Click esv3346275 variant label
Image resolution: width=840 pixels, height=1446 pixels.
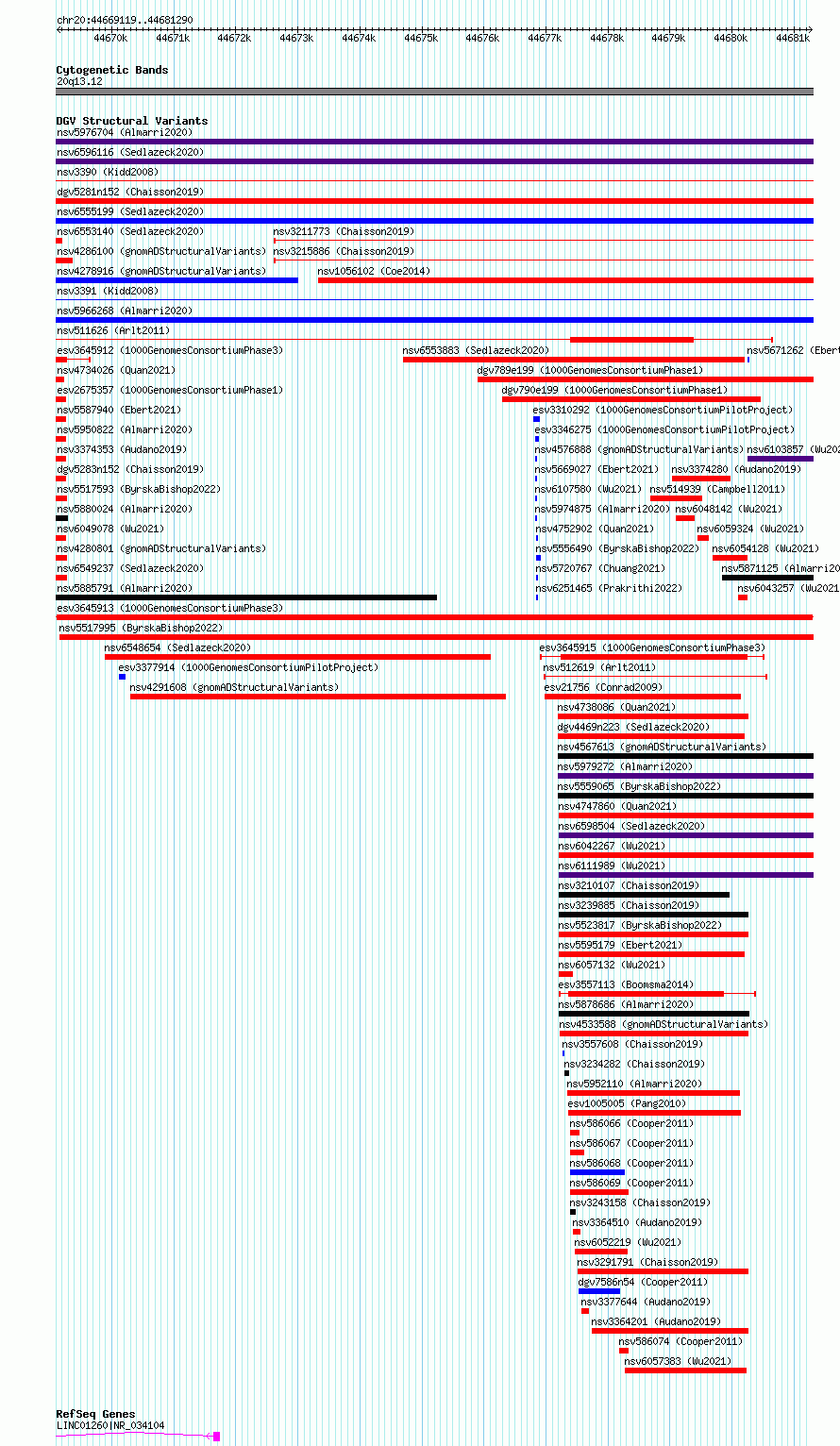pyautogui.click(x=665, y=429)
